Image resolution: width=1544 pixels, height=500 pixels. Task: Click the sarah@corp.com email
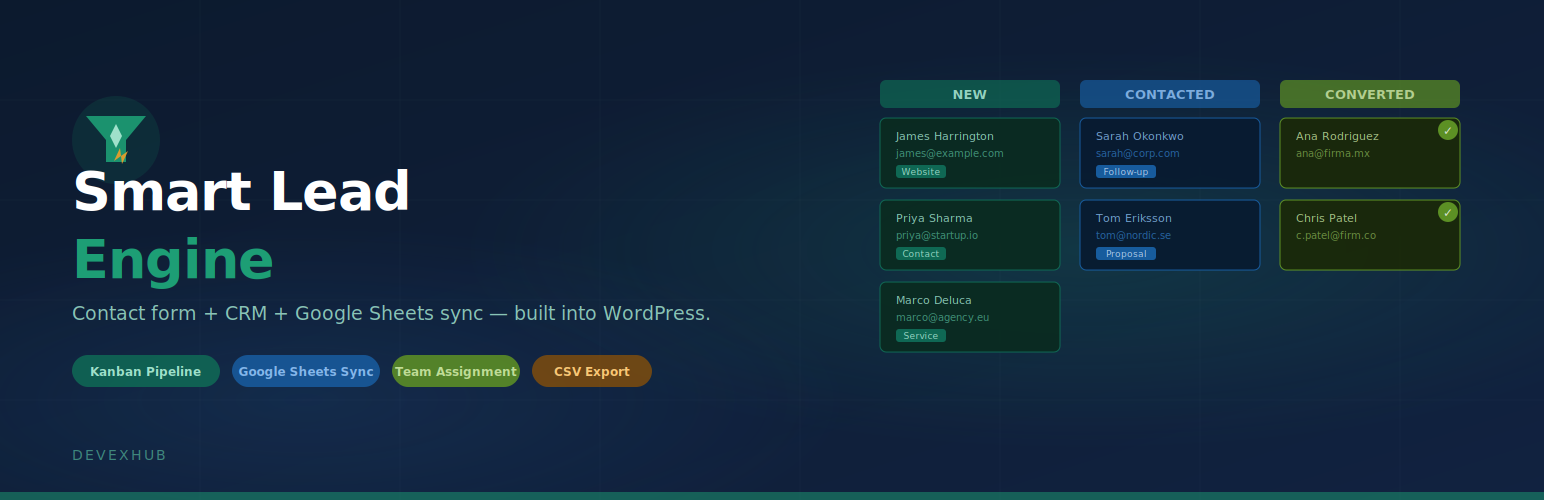click(1138, 153)
